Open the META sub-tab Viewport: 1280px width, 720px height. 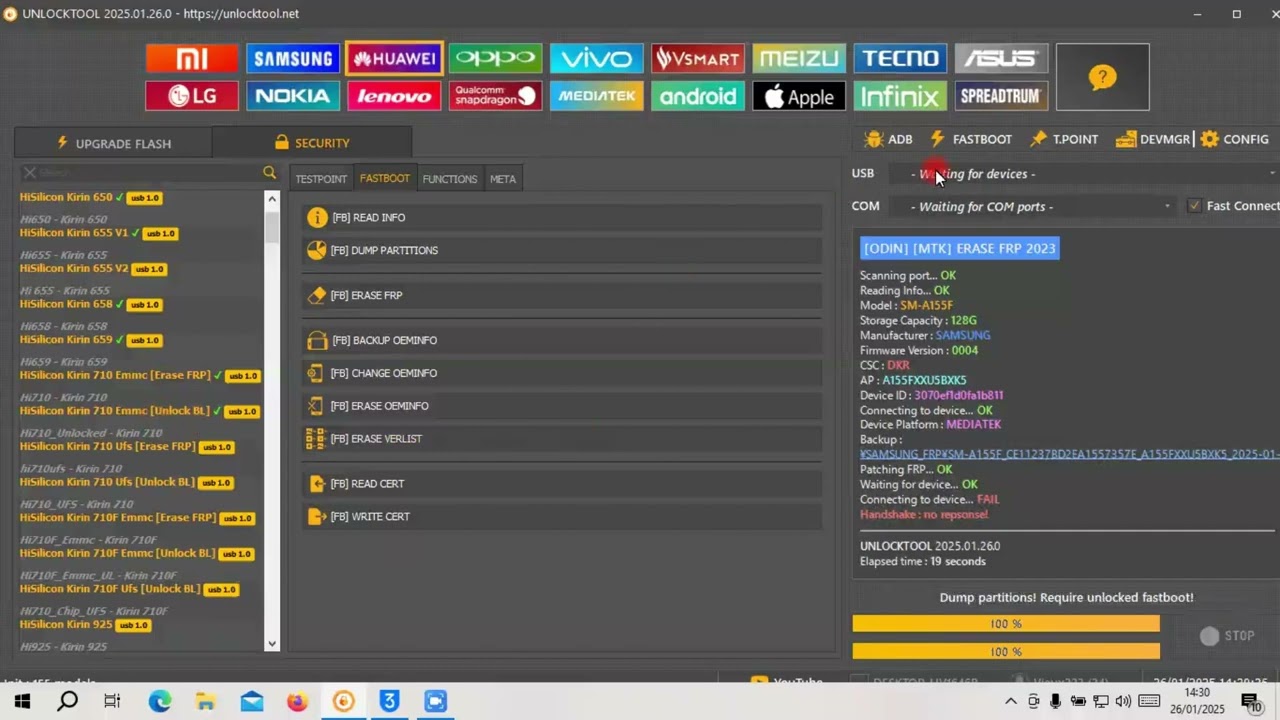pyautogui.click(x=503, y=179)
